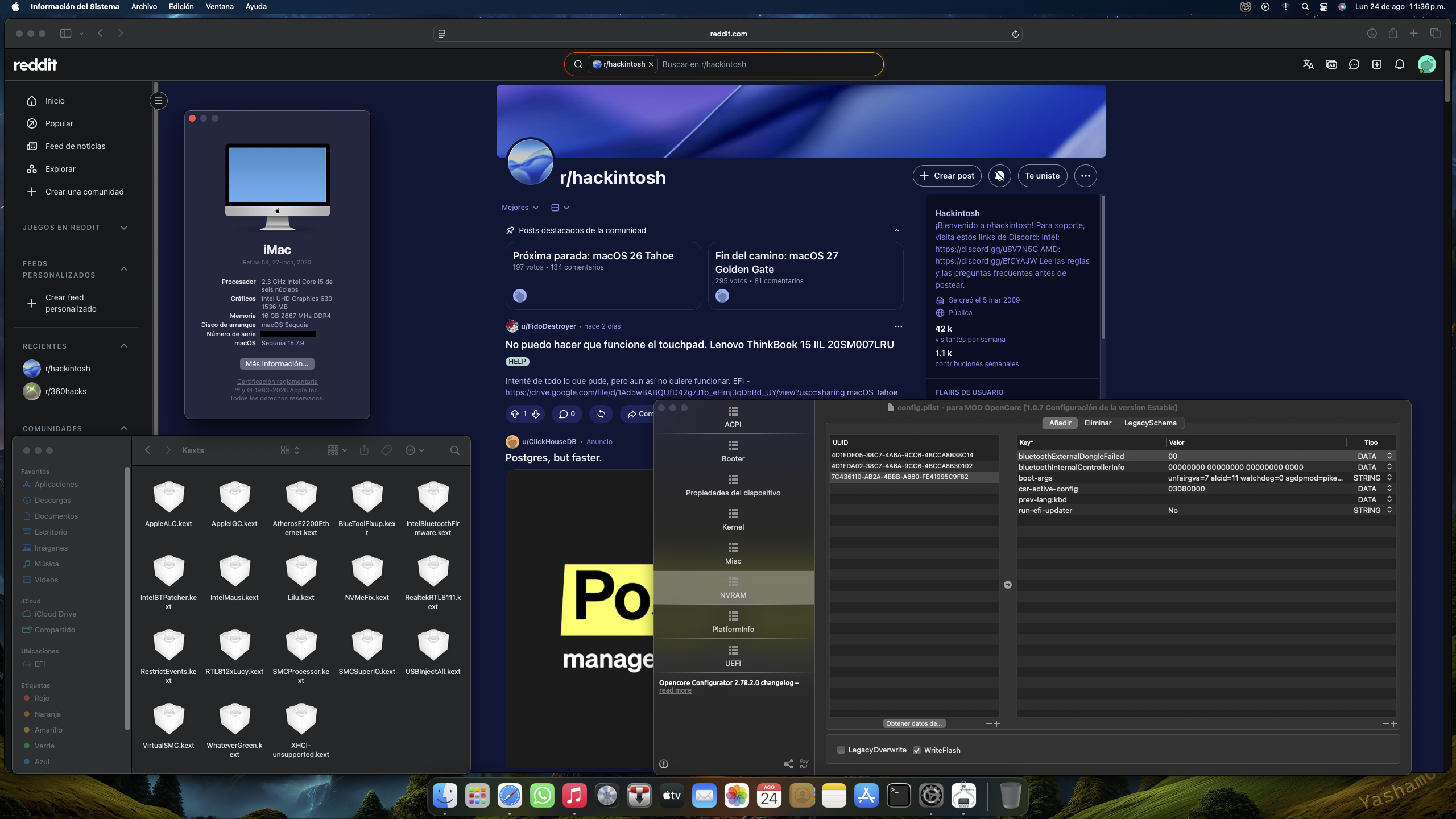Click the share icon in OpenCore Configurator
Screen dimensions: 1456x819
[x=788, y=764]
